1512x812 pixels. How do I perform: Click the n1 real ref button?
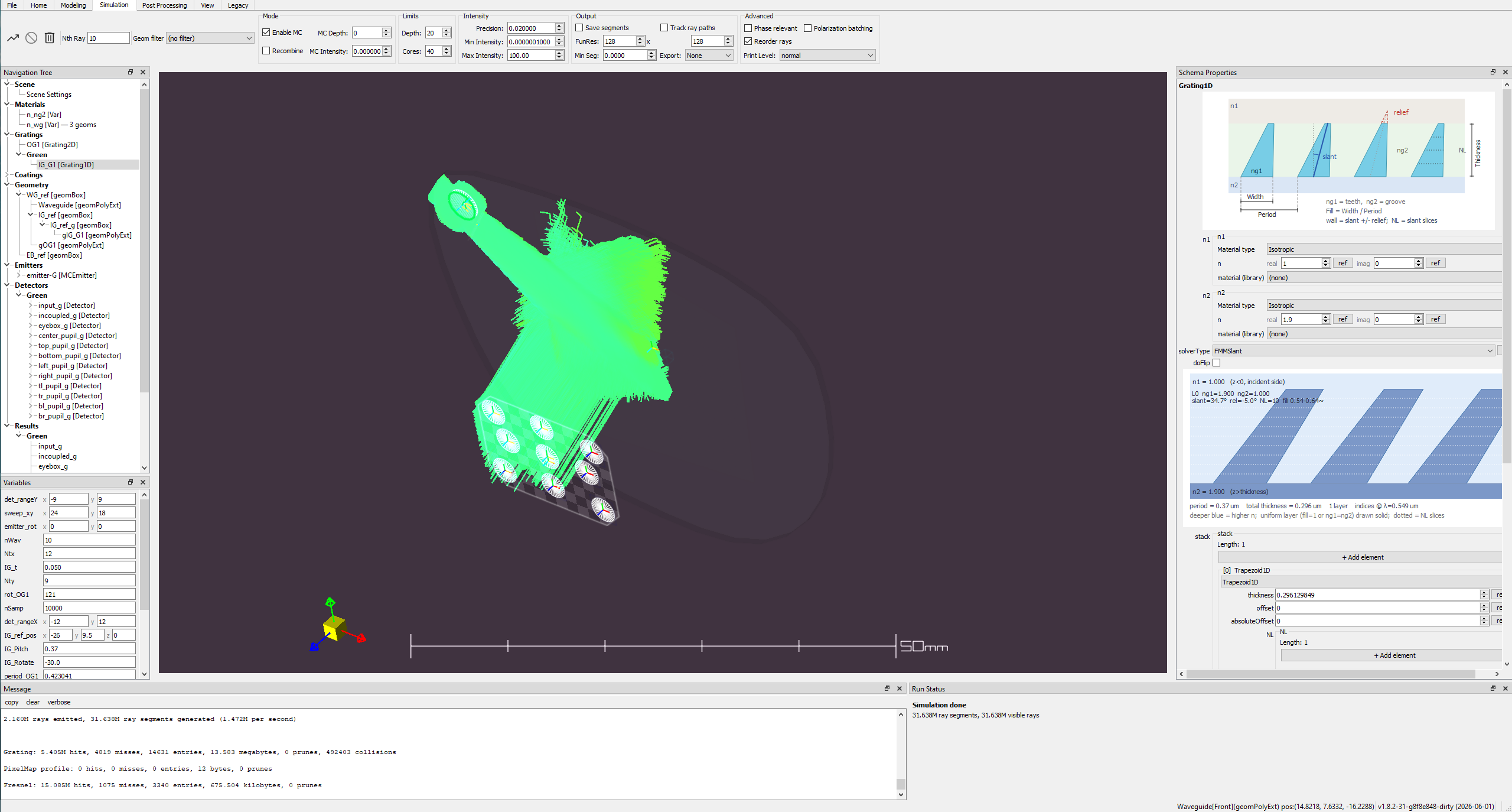1342,263
